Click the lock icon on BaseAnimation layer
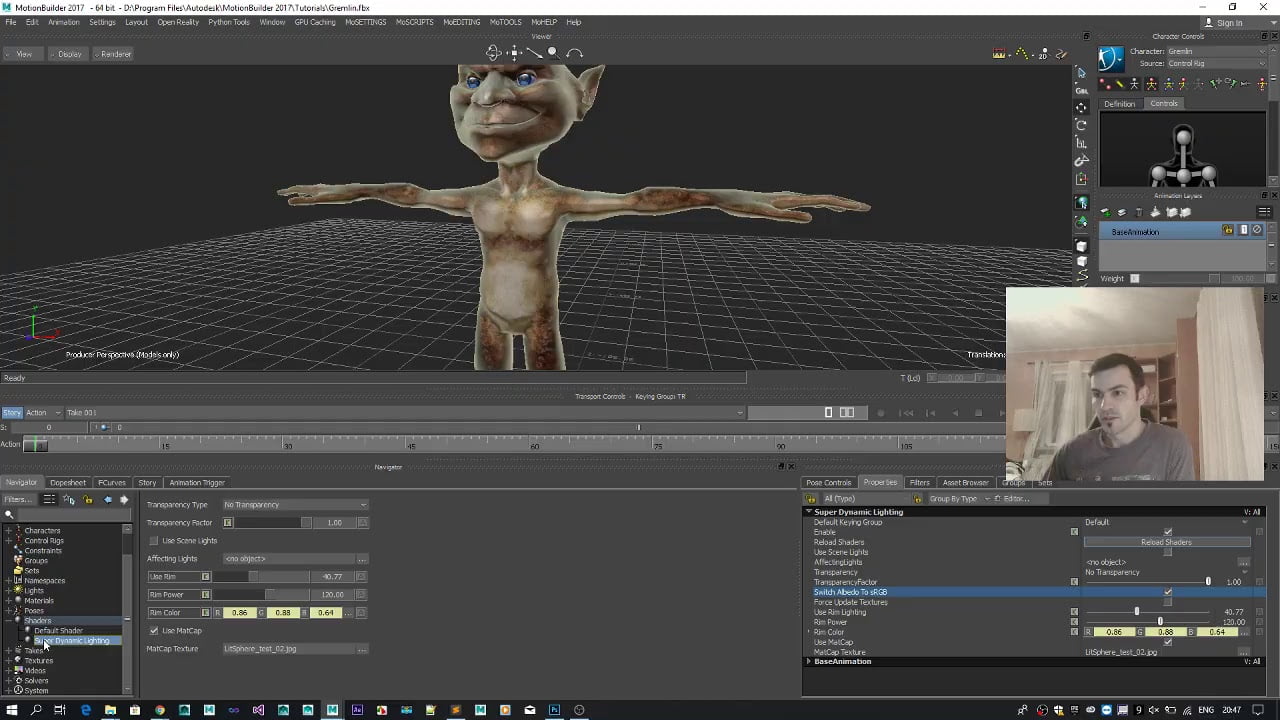Screen dimensions: 1280x720 [x=1228, y=231]
